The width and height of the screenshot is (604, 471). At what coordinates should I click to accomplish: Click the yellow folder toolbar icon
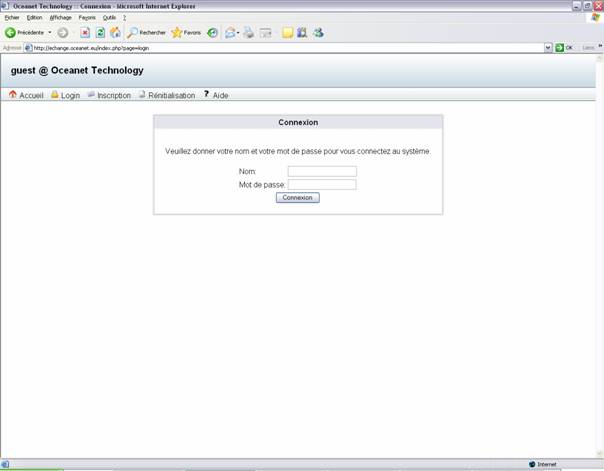pyautogui.click(x=287, y=33)
